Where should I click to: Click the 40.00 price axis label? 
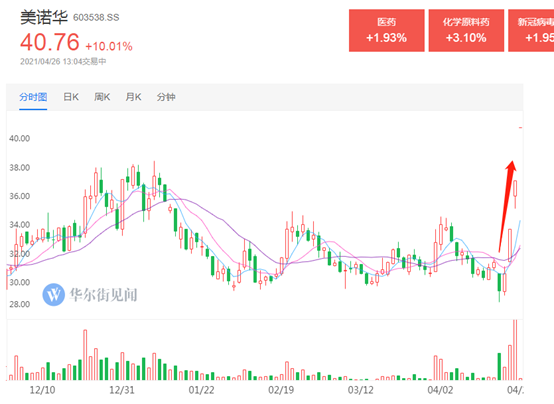(x=19, y=138)
